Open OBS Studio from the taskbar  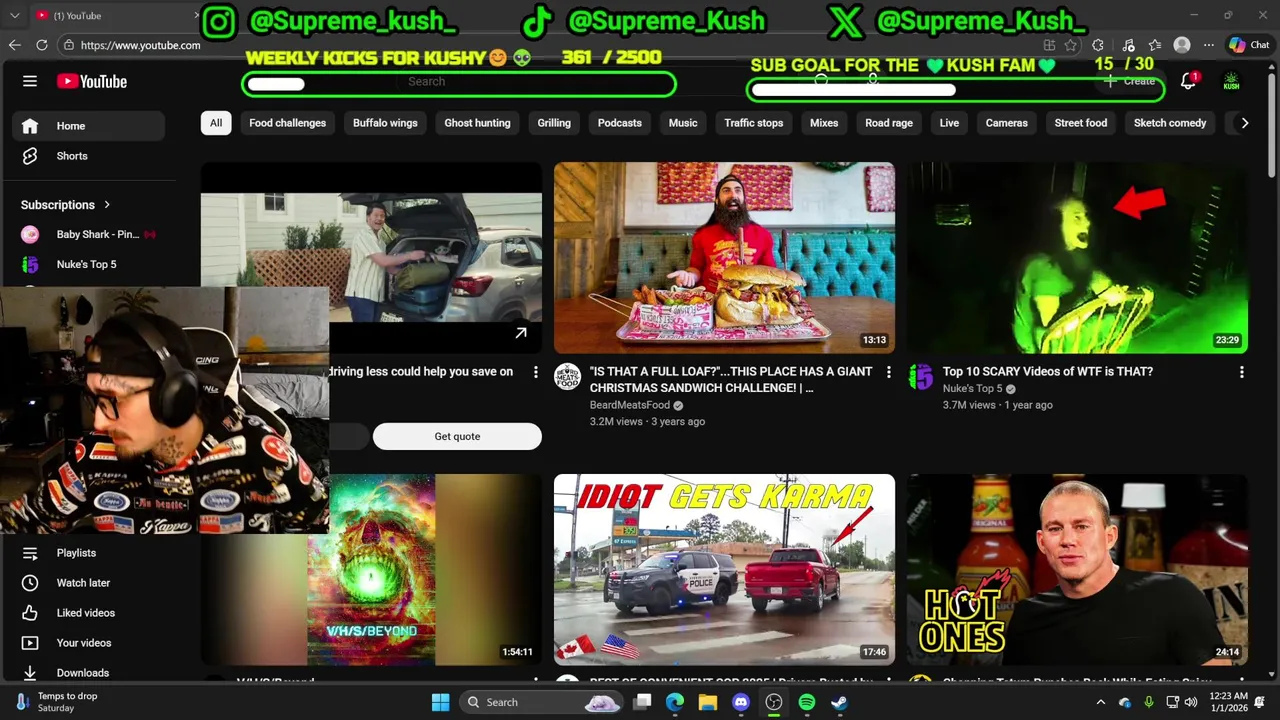(774, 702)
